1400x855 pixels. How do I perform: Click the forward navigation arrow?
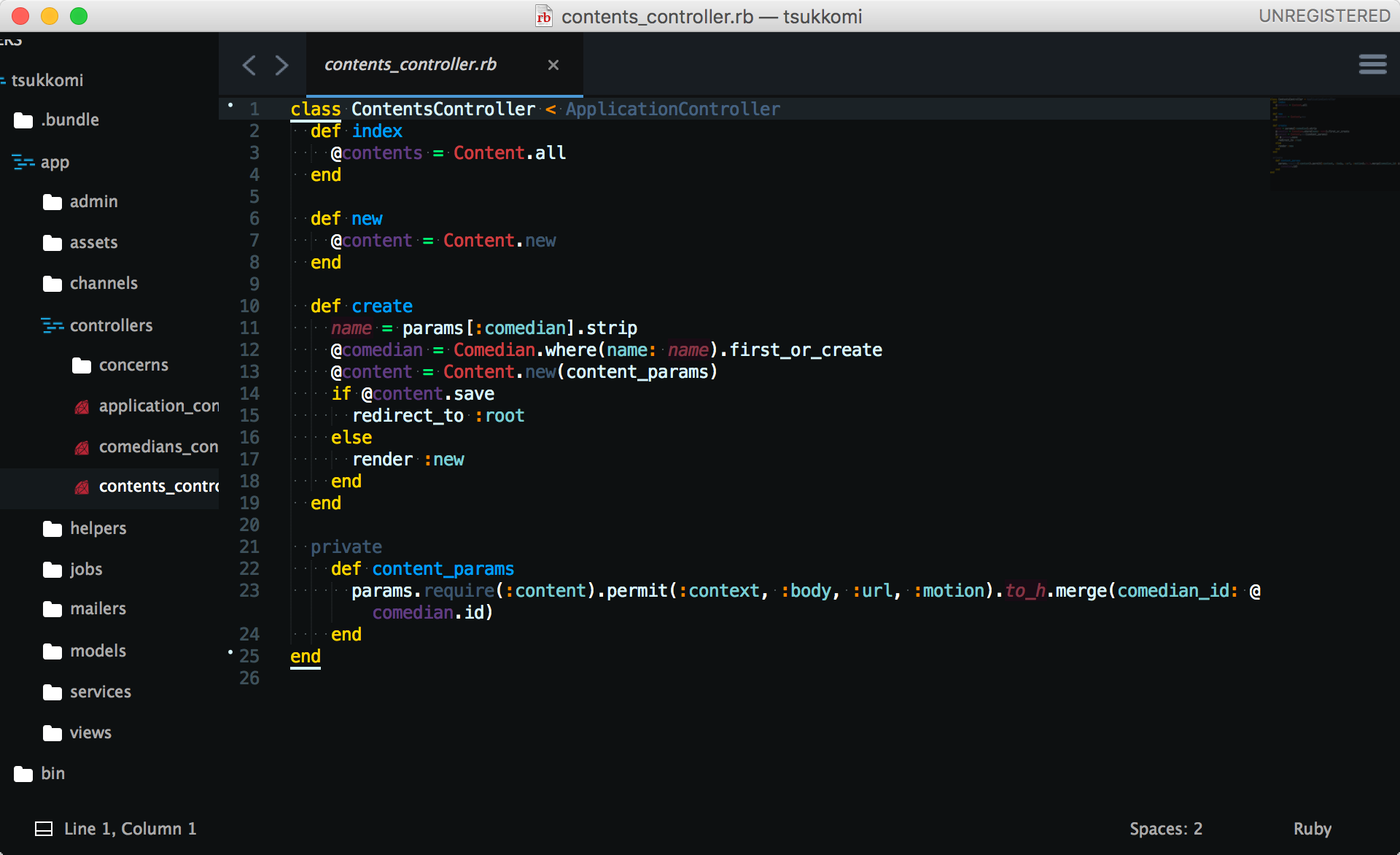click(x=282, y=65)
